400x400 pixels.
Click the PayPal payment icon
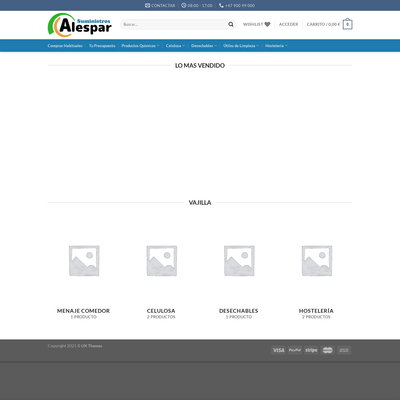point(295,350)
